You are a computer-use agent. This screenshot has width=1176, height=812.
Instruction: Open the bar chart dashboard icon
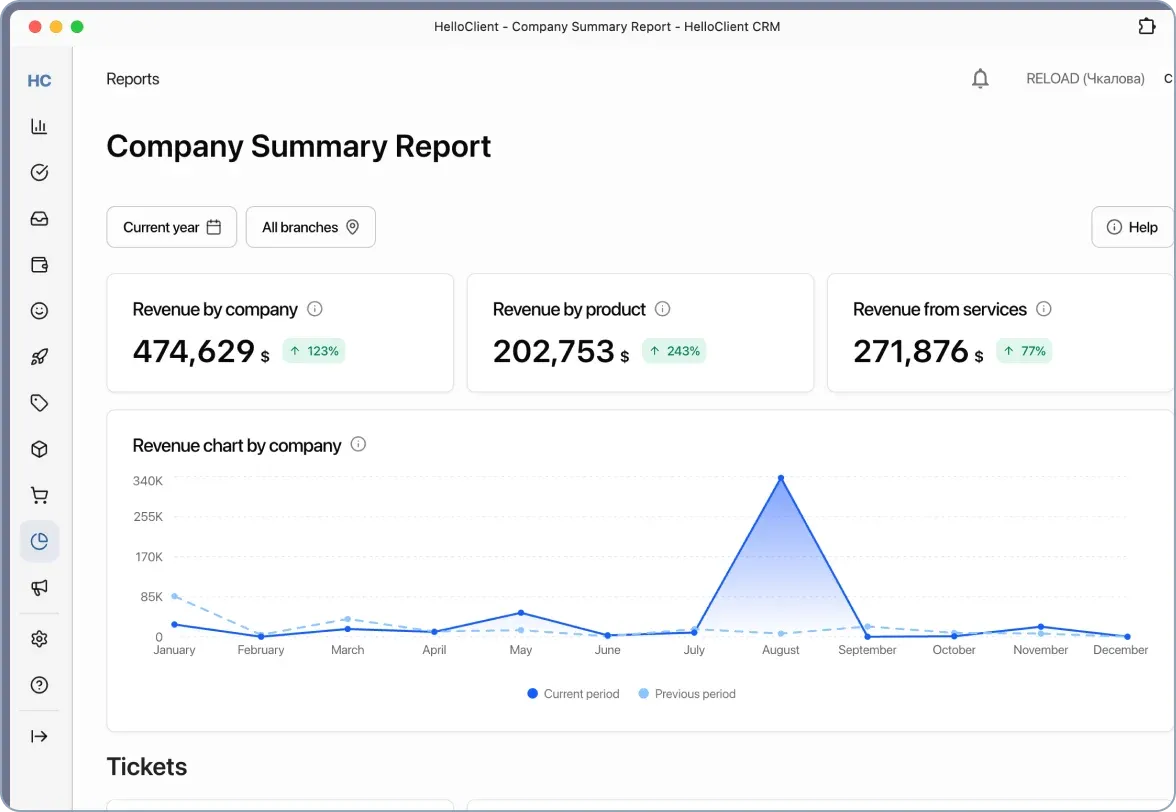pyautogui.click(x=39, y=126)
